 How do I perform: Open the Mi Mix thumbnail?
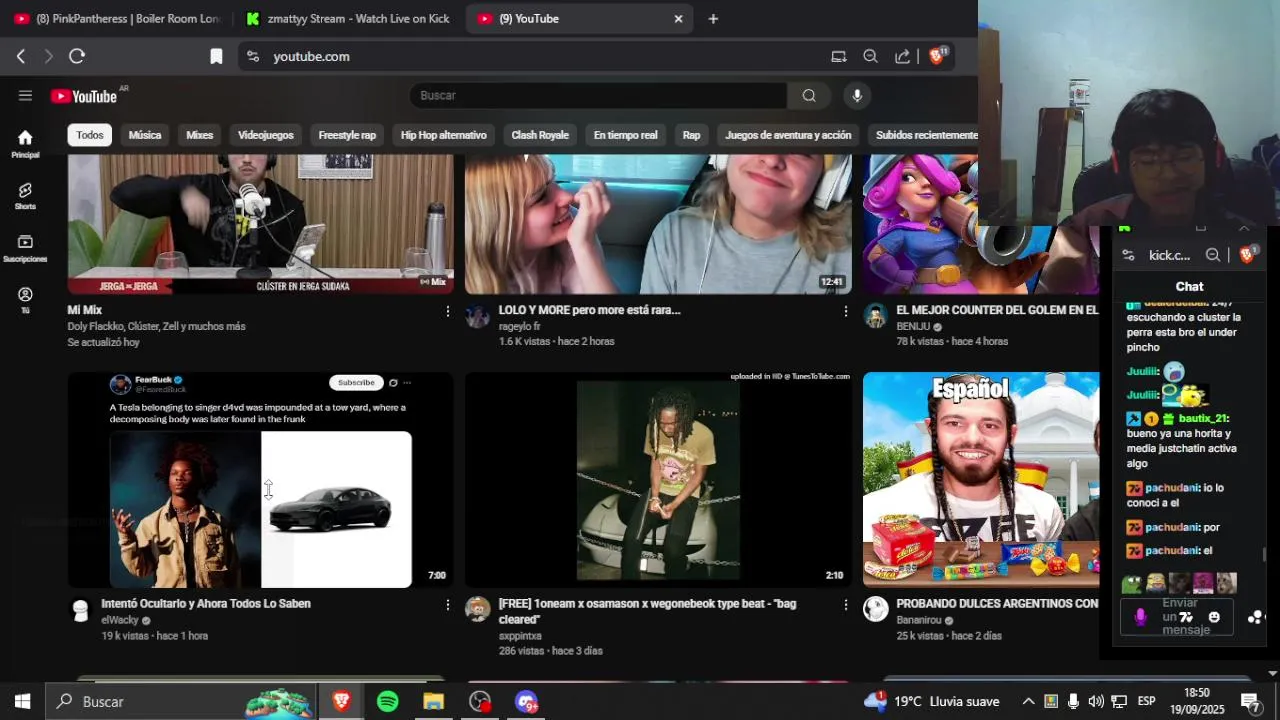[260, 224]
